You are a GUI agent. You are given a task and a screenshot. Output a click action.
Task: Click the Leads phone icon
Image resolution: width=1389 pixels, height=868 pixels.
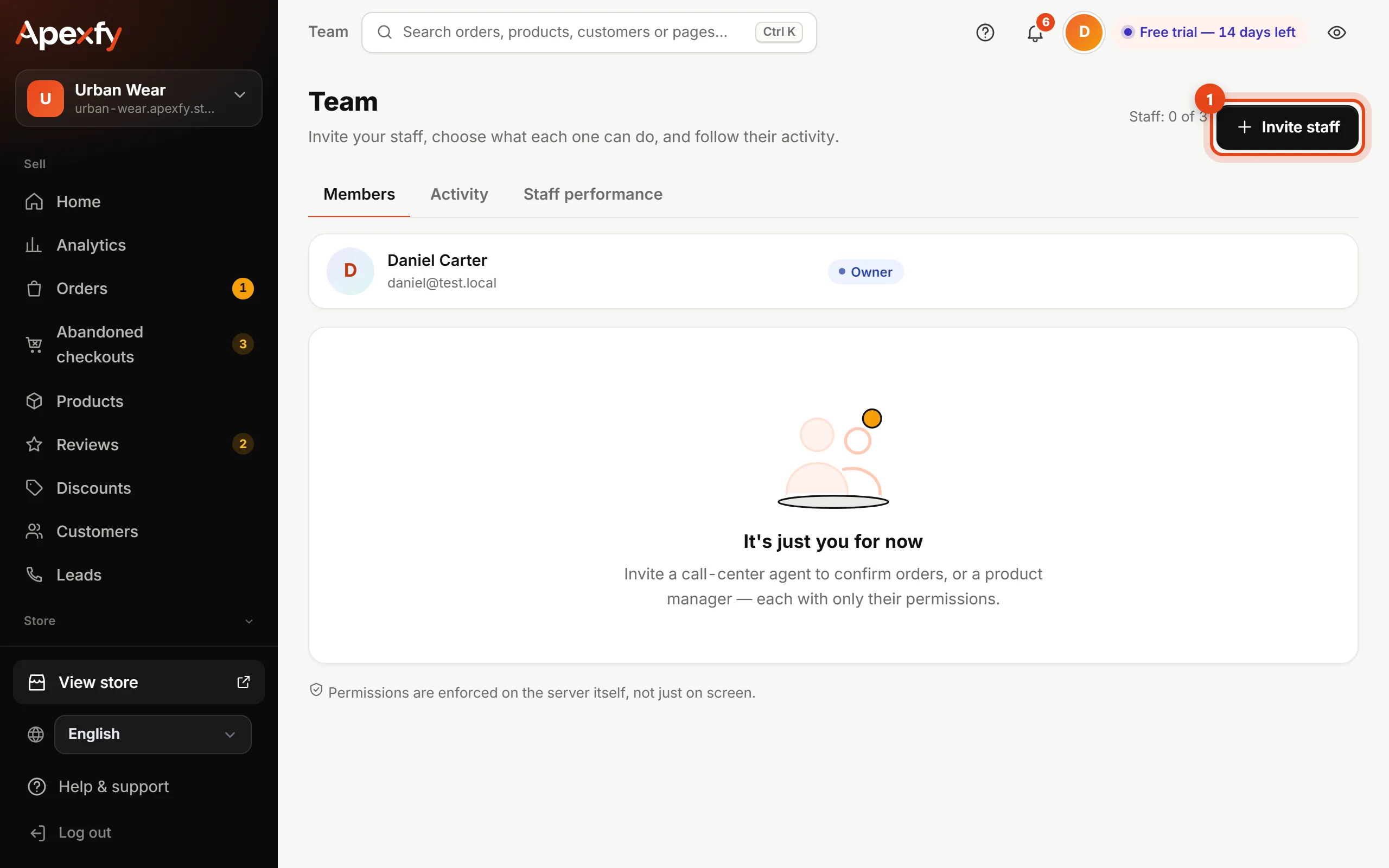pos(34,575)
